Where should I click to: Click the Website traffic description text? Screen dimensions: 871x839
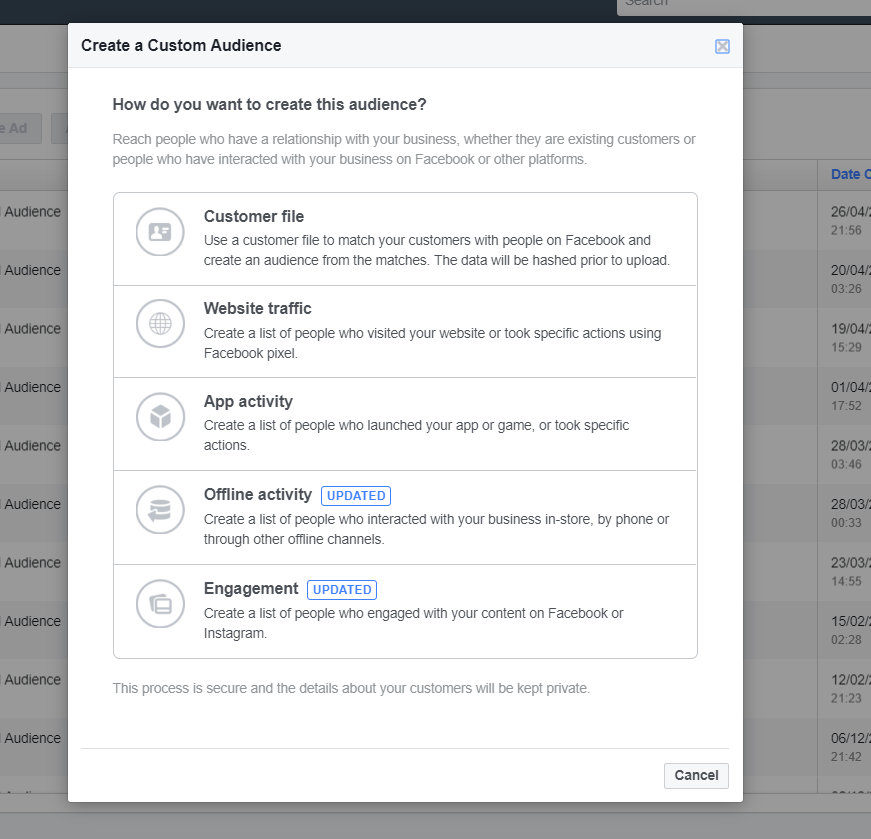[432, 343]
